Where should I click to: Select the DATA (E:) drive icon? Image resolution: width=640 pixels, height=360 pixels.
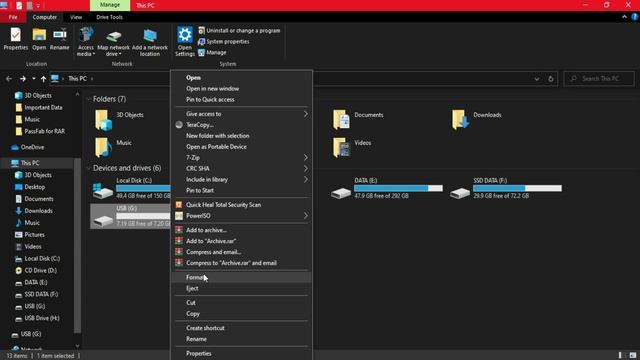pos(341,193)
